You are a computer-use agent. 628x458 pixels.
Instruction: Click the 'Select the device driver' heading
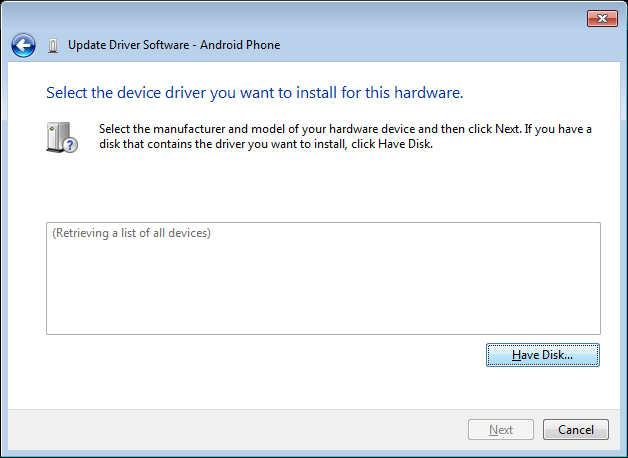click(255, 93)
